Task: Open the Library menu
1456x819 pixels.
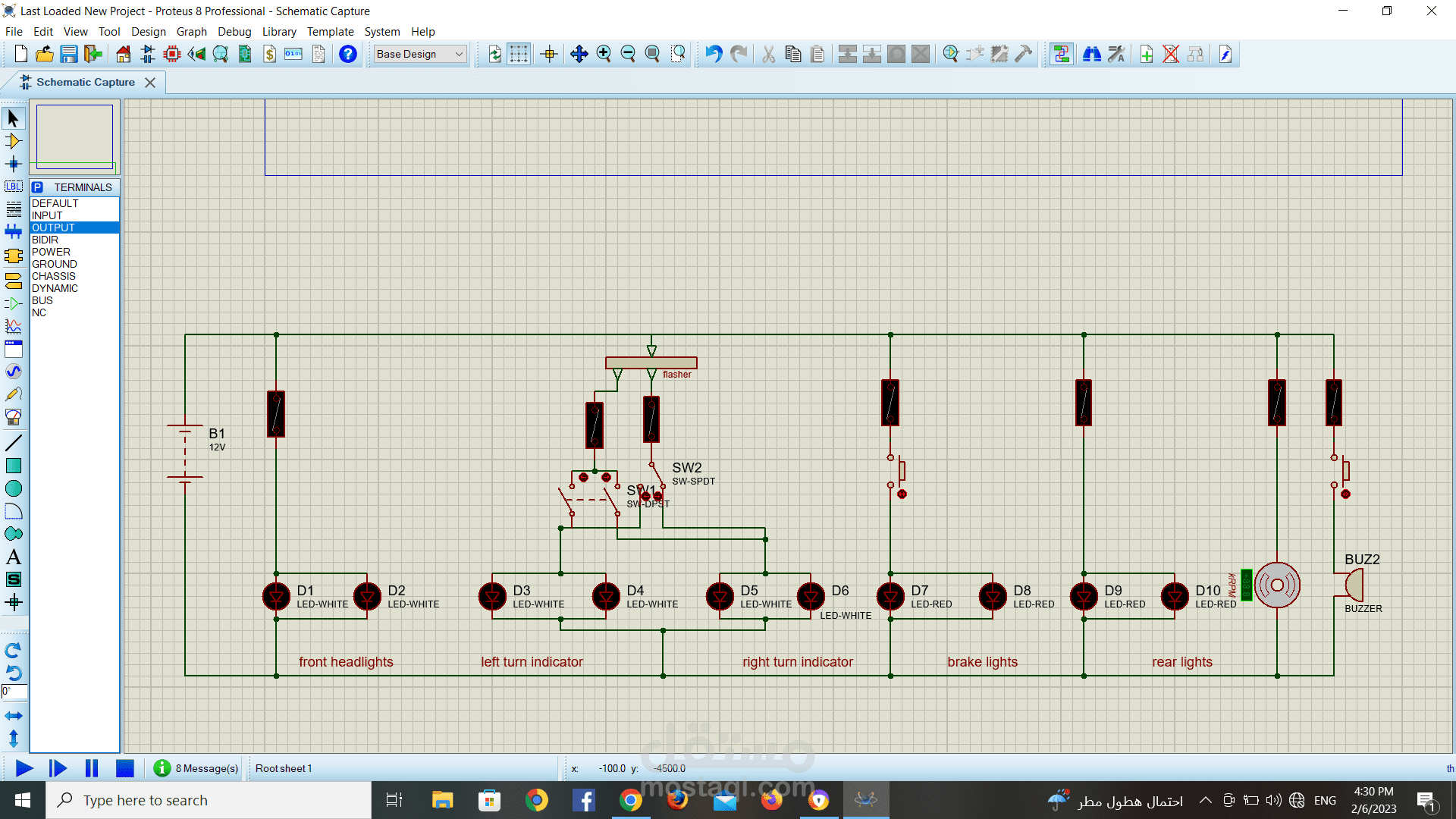Action: (x=278, y=32)
